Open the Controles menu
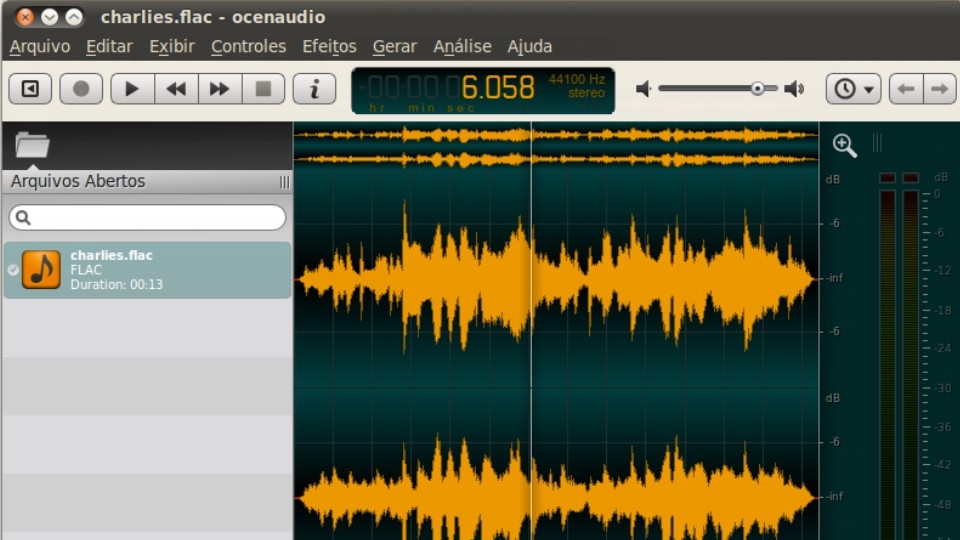Screen dimensions: 960x540 click(x=249, y=47)
